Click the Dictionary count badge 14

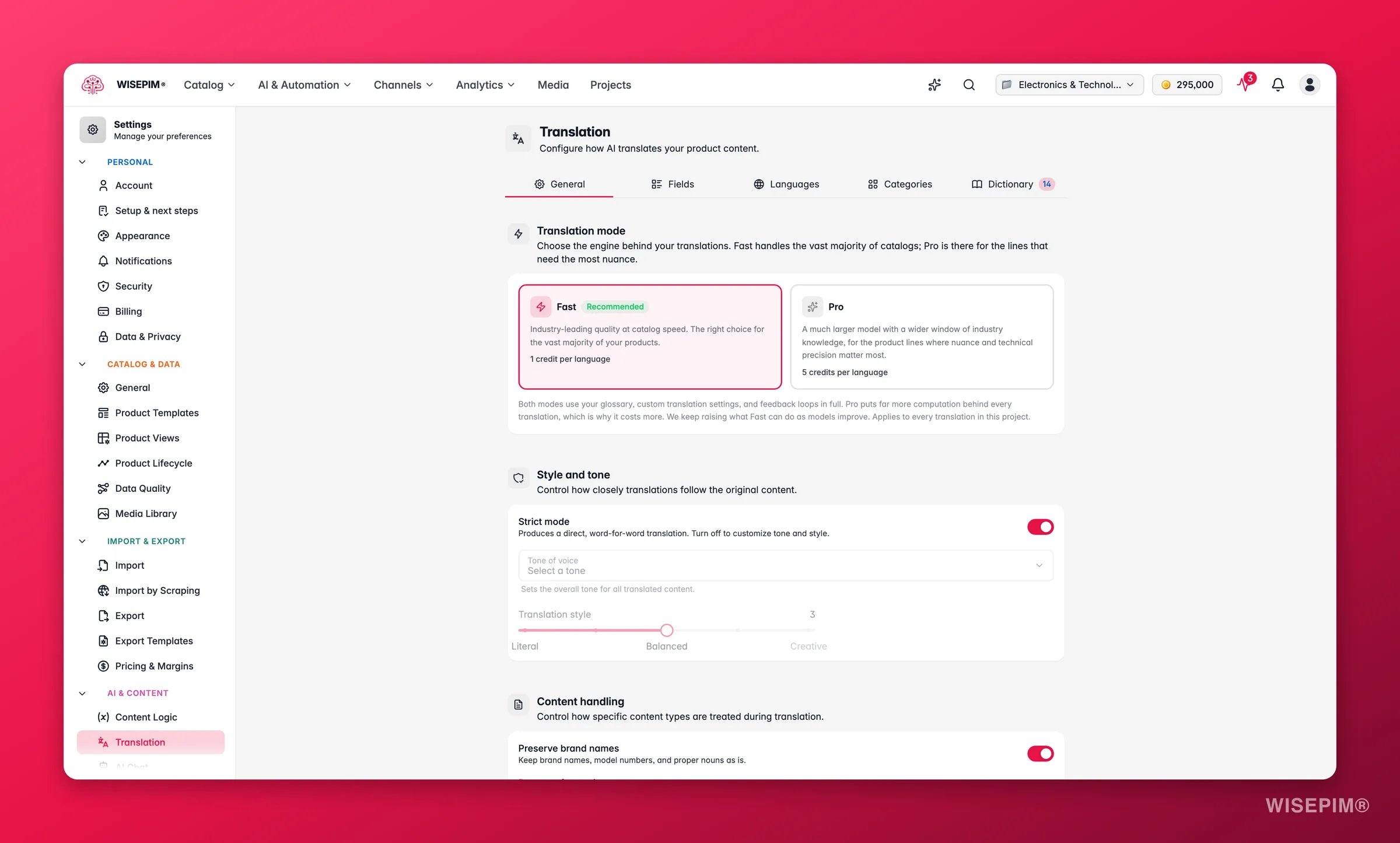click(1047, 184)
